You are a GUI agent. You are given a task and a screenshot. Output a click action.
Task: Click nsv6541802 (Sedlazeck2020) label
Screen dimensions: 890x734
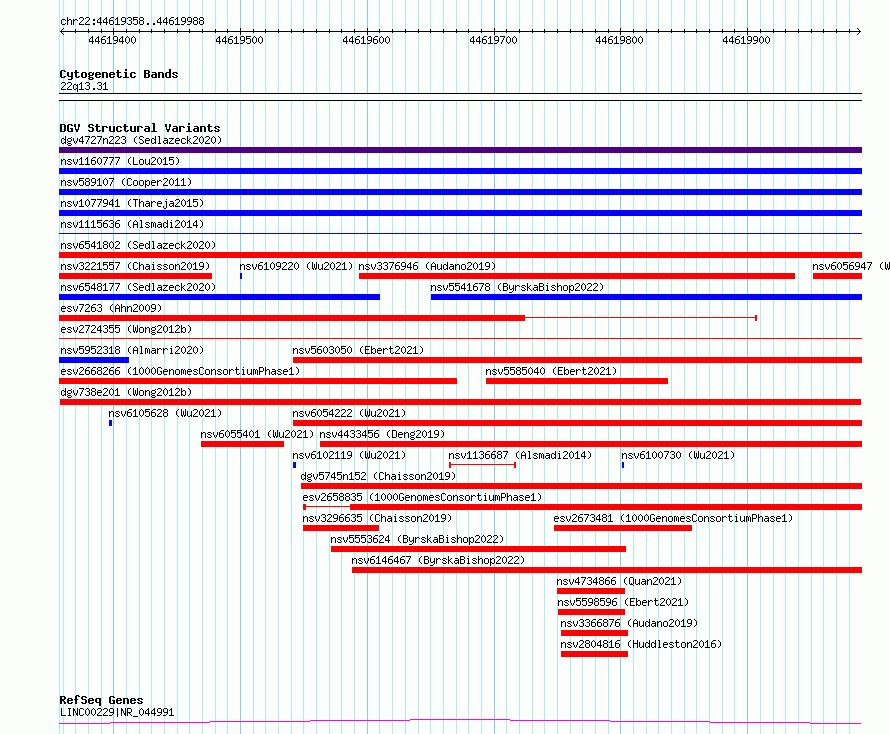[x=138, y=245]
